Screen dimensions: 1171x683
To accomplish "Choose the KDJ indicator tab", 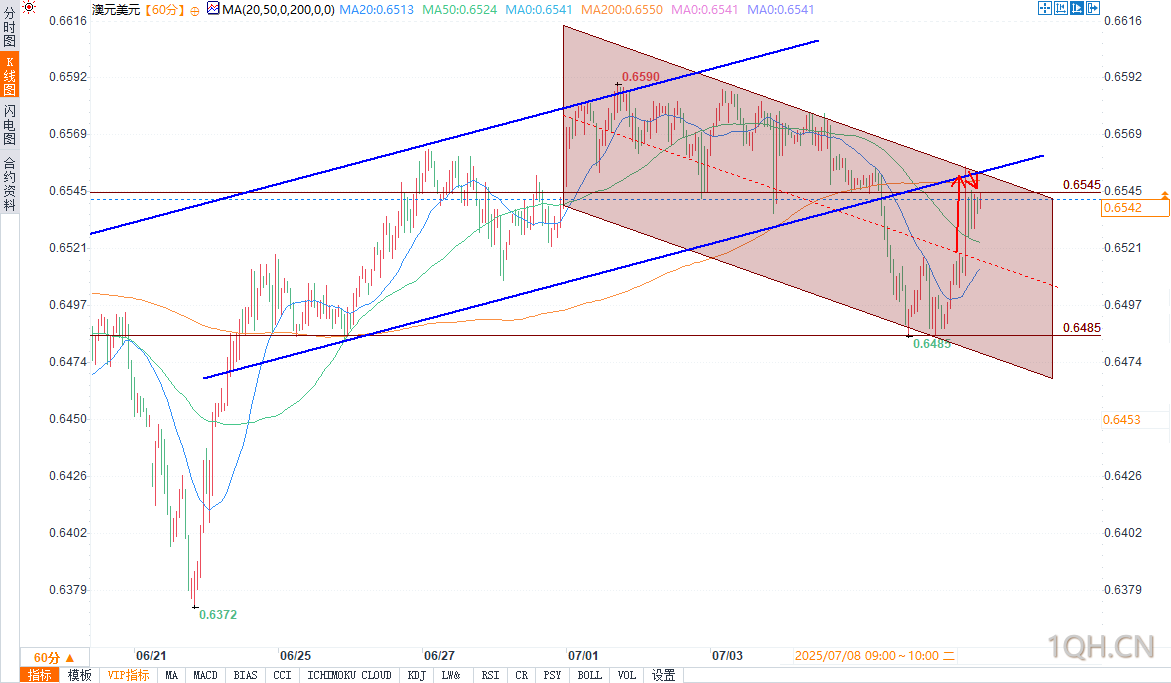I will [417, 675].
